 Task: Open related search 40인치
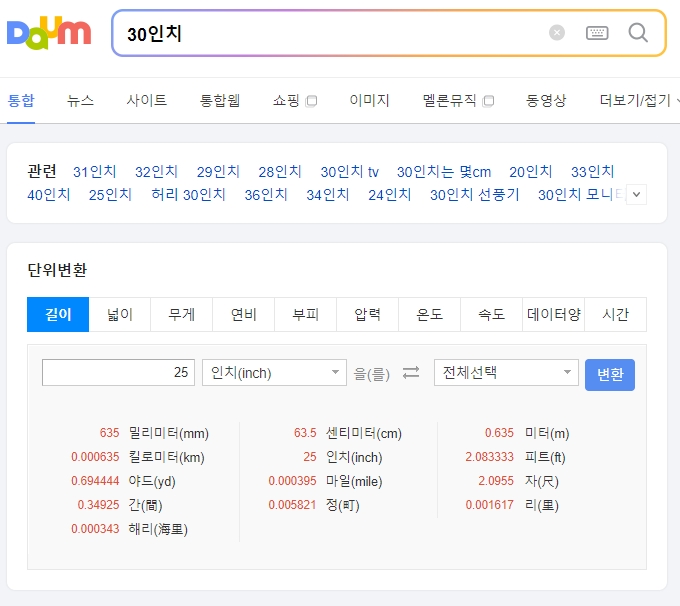49,195
